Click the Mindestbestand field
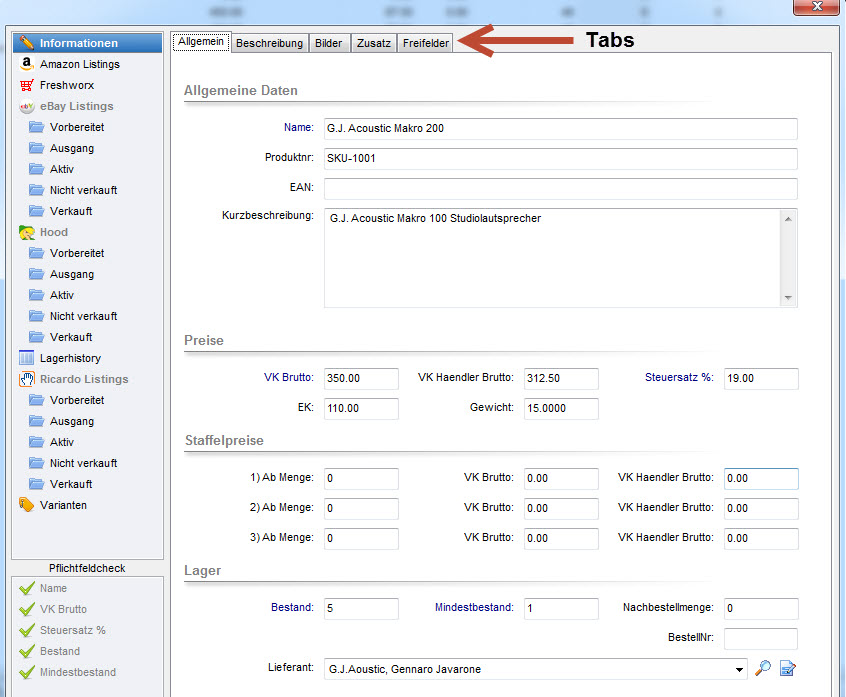The width and height of the screenshot is (846, 697). pyautogui.click(x=561, y=609)
